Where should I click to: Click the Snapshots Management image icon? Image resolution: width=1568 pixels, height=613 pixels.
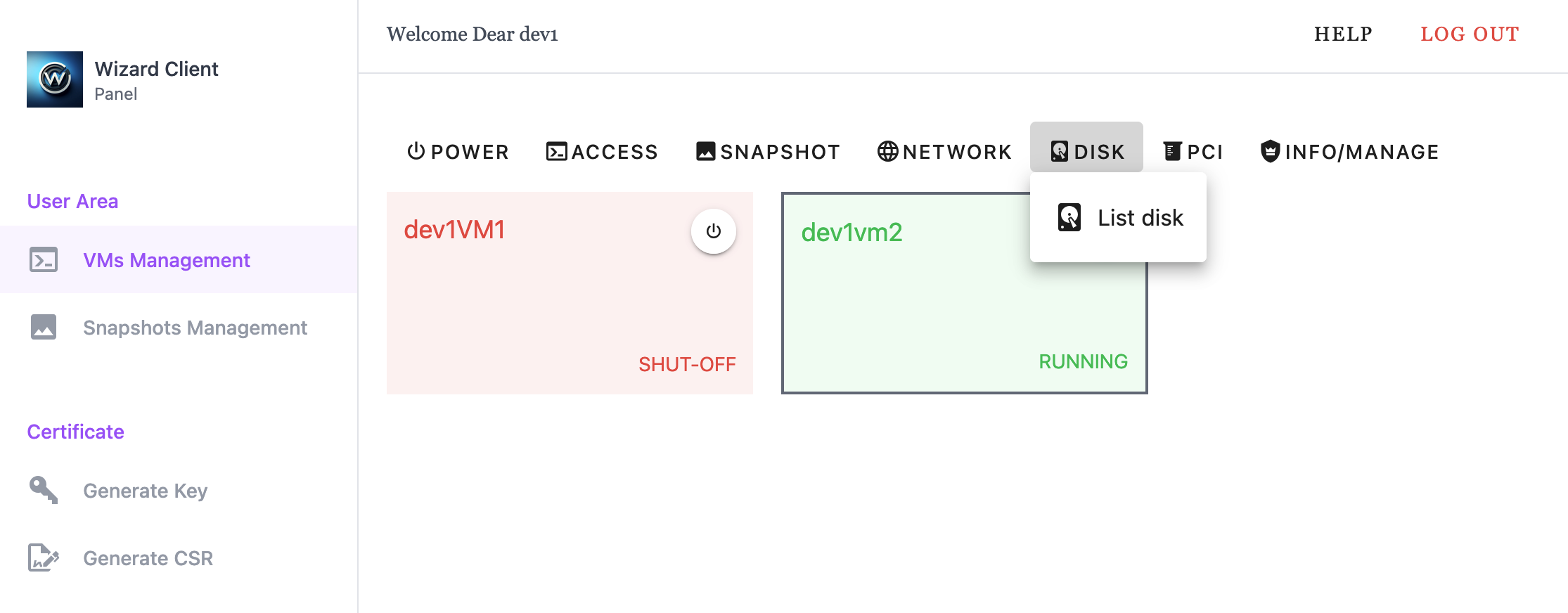44,328
